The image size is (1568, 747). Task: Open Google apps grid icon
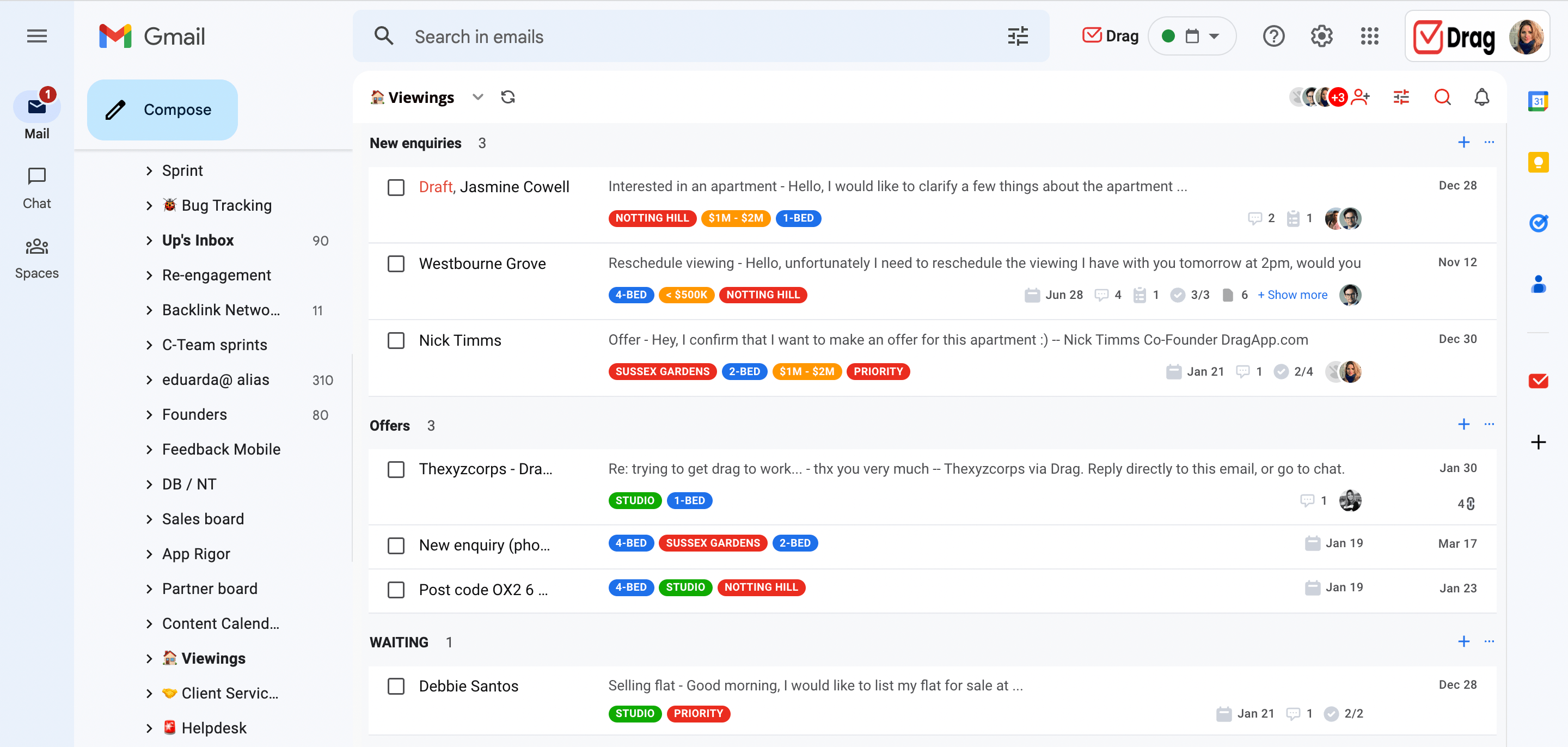click(1370, 36)
